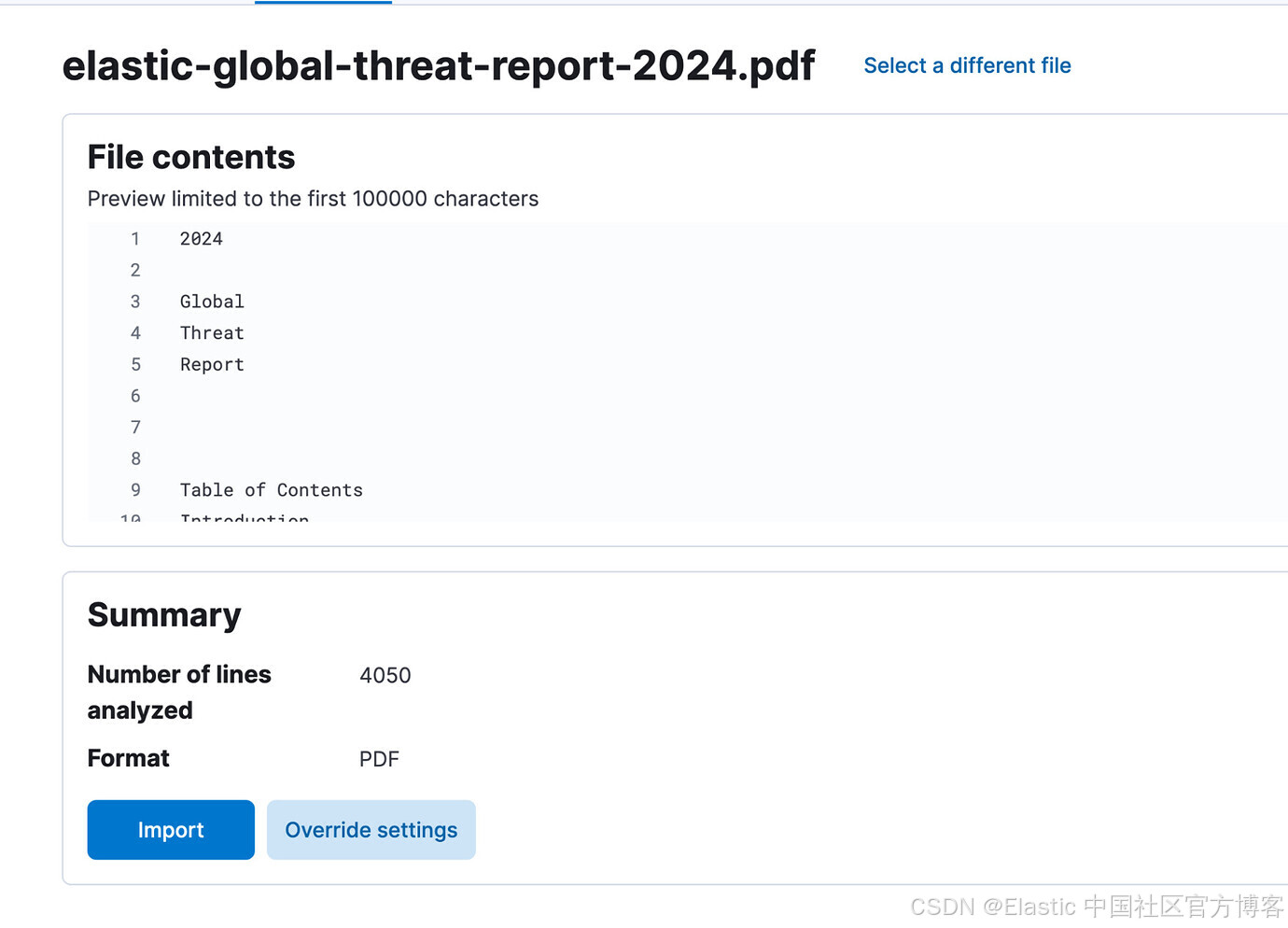The image size is (1288, 928).
Task: Click line number 6 in preview gutter
Action: click(135, 396)
